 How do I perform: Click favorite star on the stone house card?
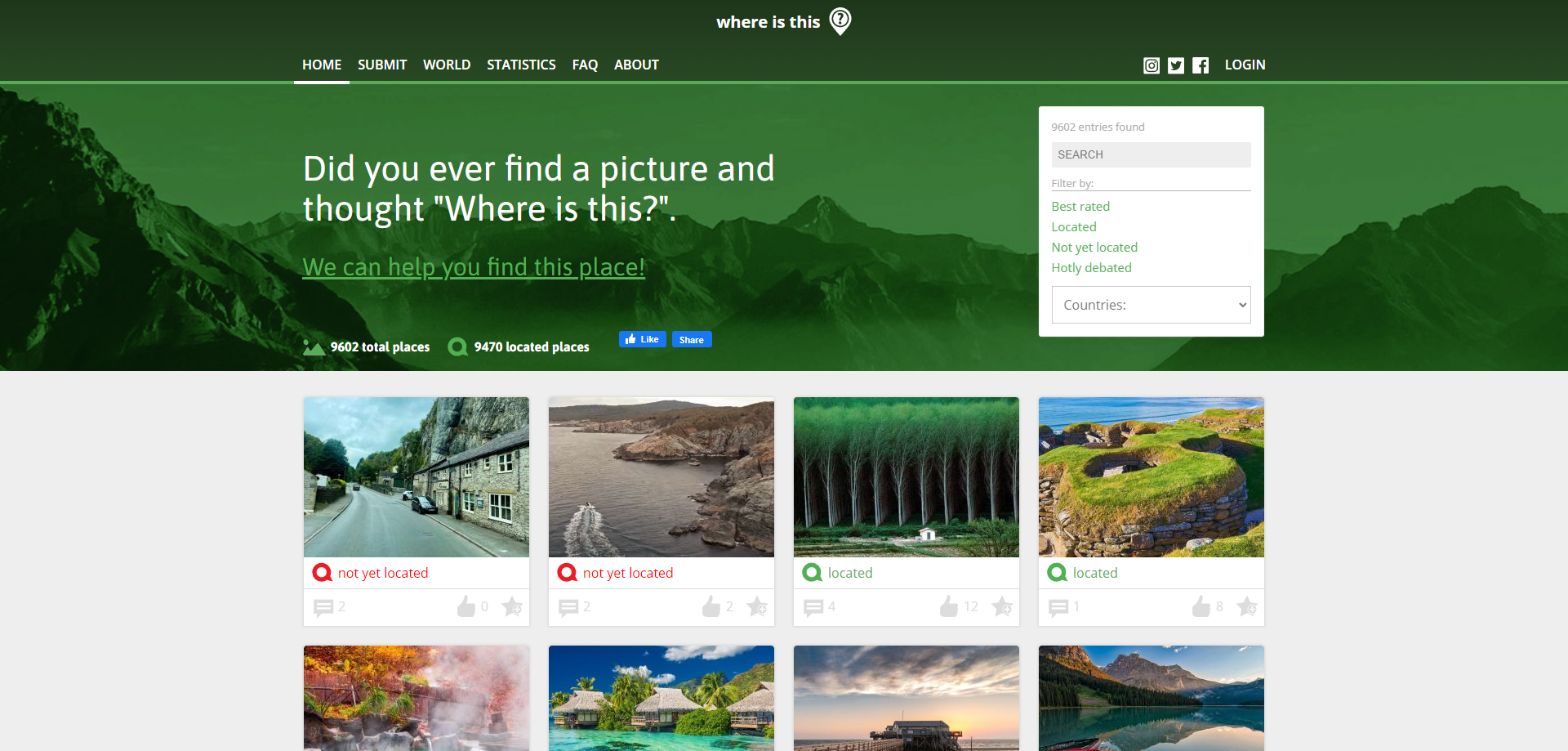512,606
